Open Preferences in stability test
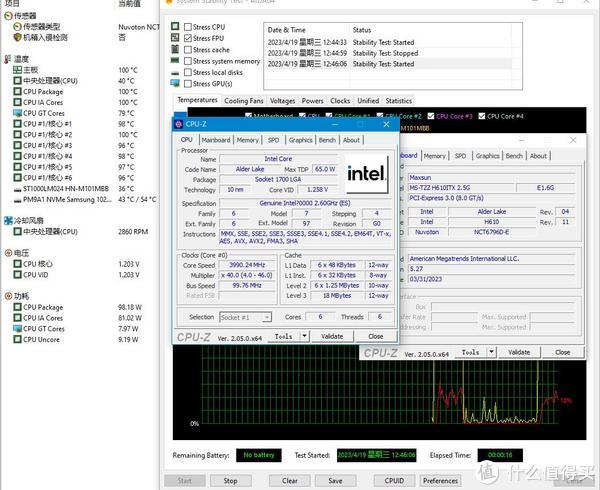 [x=440, y=481]
